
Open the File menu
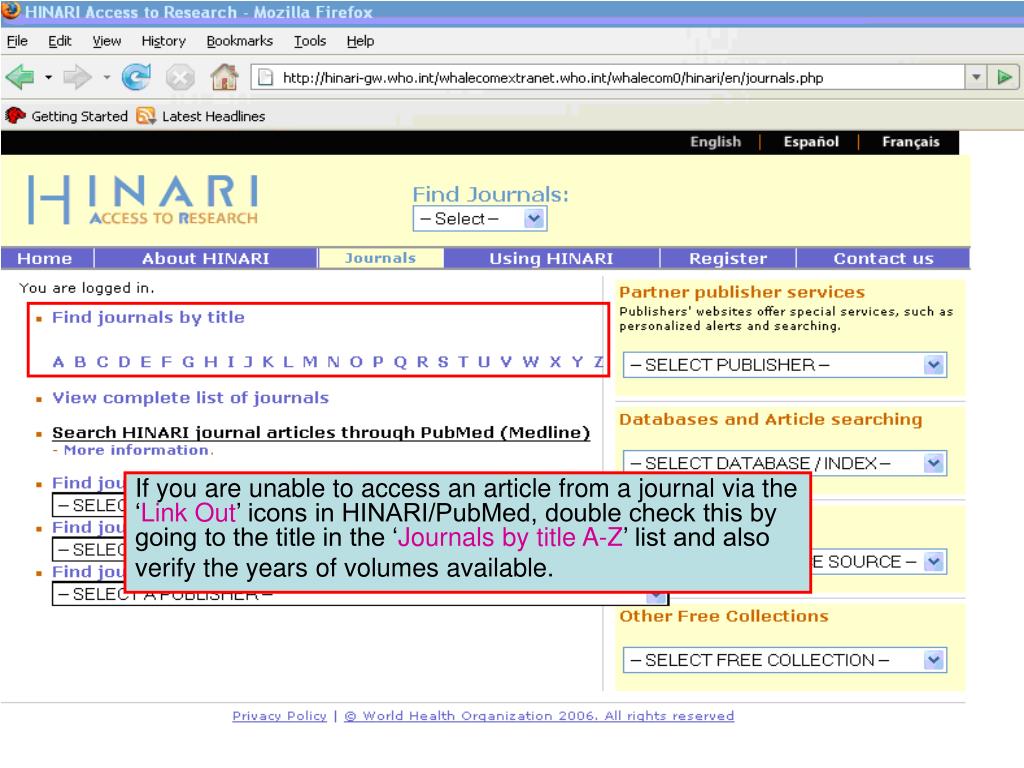coord(17,41)
